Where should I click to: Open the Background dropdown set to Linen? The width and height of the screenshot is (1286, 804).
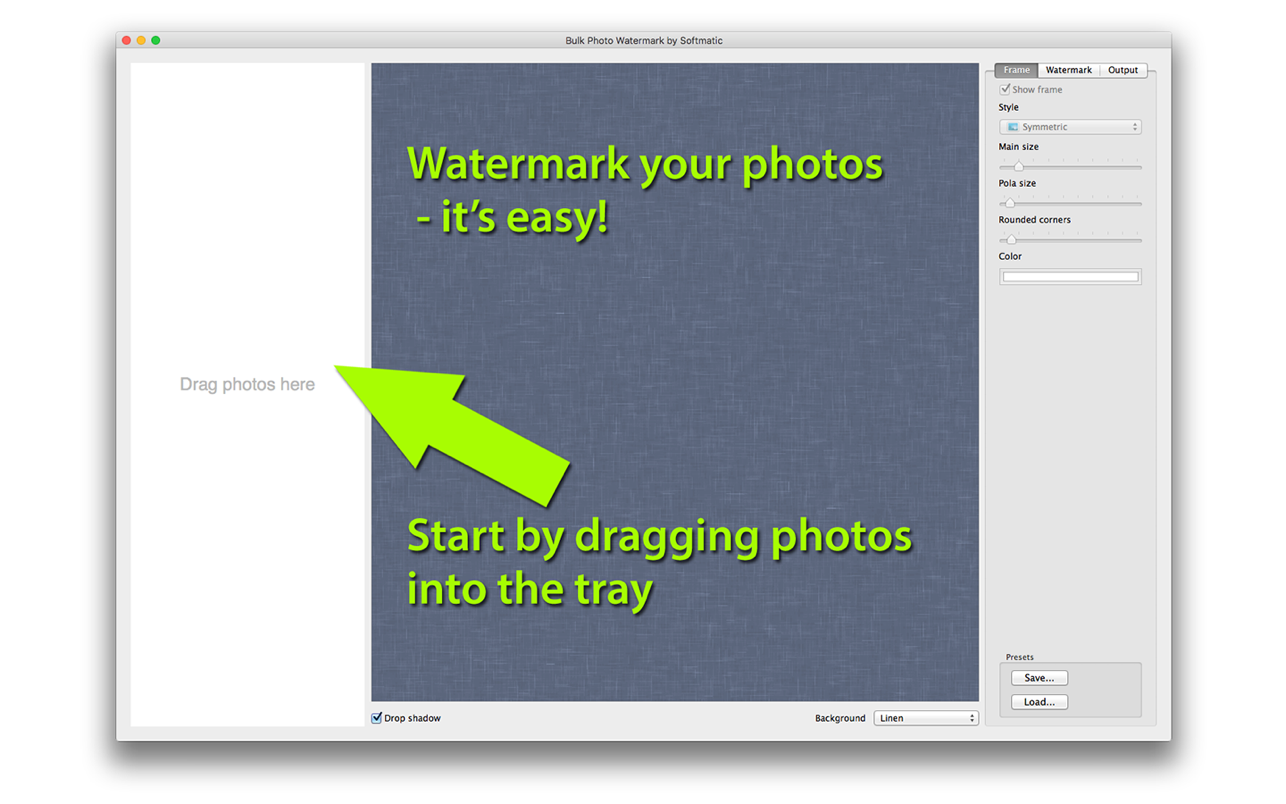point(926,718)
